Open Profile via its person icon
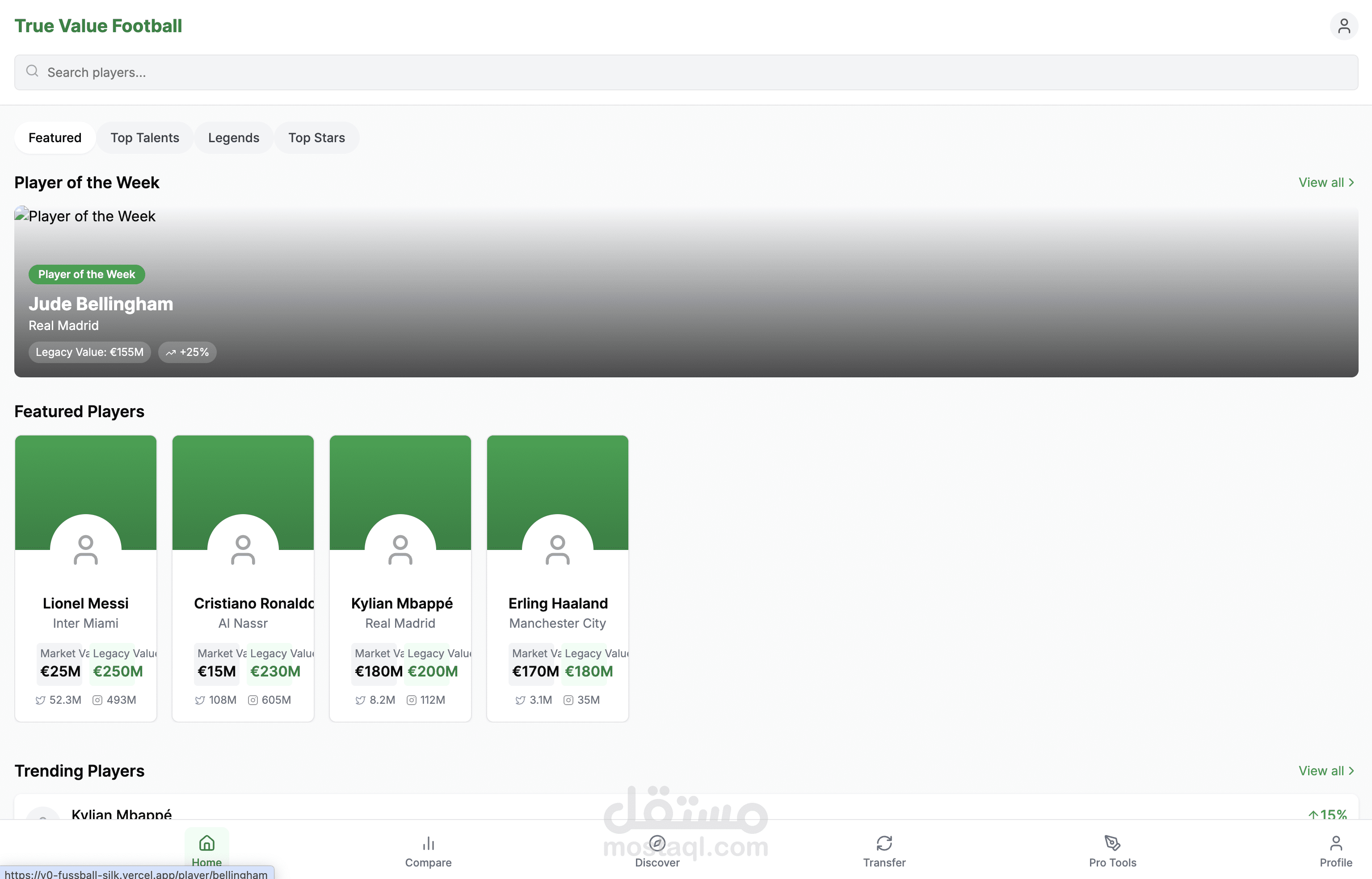Image resolution: width=1372 pixels, height=879 pixels. pyautogui.click(x=1336, y=843)
